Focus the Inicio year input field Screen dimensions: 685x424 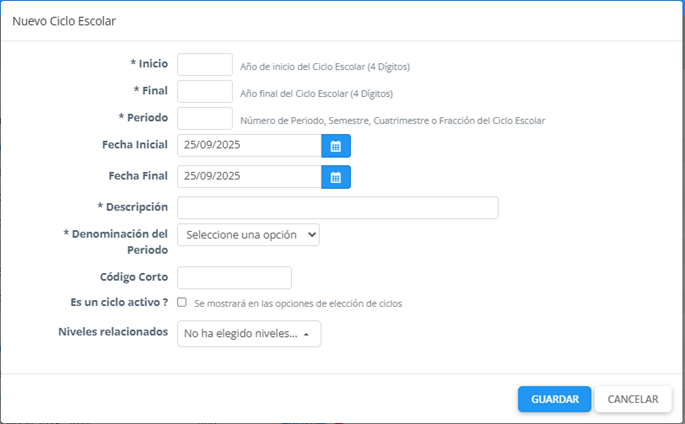tap(205, 65)
